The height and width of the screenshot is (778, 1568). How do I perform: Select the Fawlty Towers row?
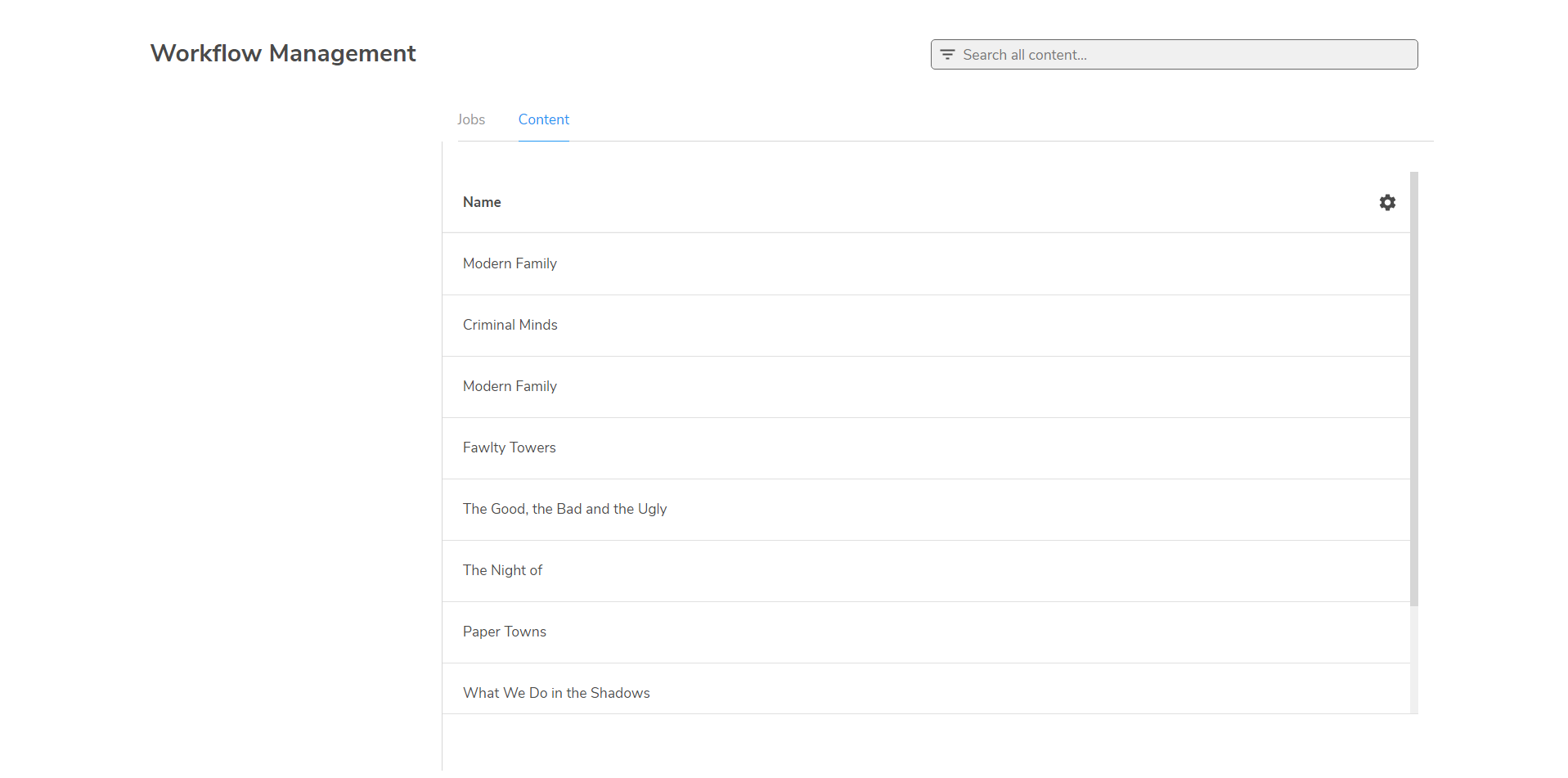point(509,447)
